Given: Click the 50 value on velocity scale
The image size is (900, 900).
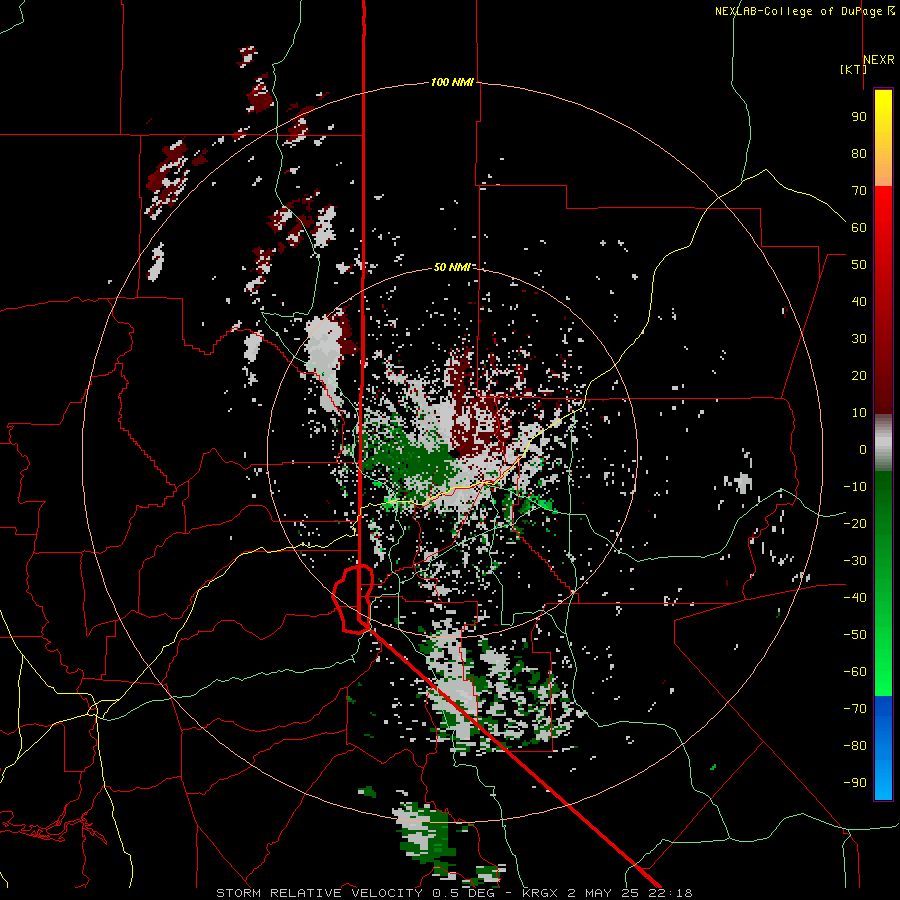Looking at the screenshot, I should 859,265.
